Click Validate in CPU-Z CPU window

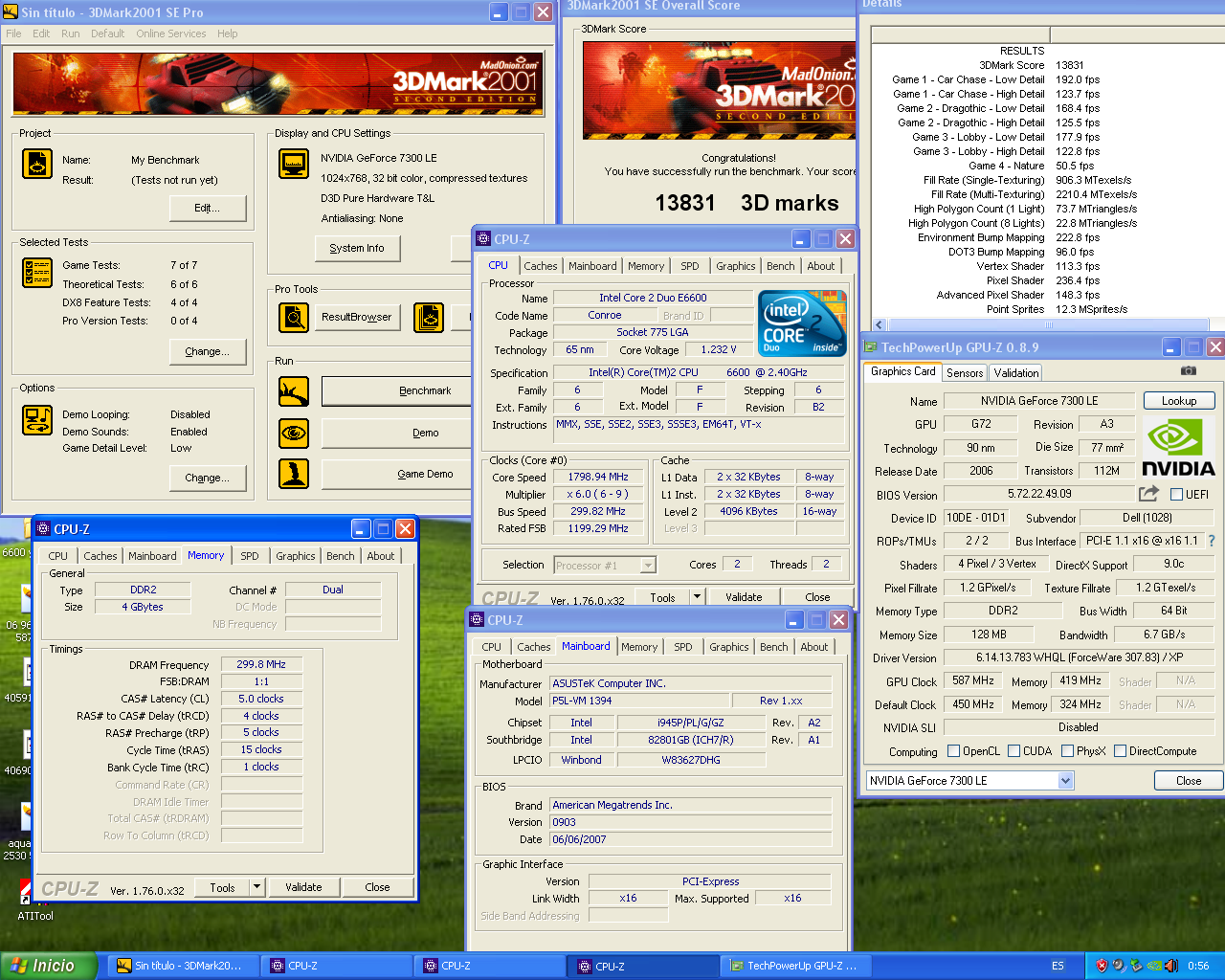744,596
